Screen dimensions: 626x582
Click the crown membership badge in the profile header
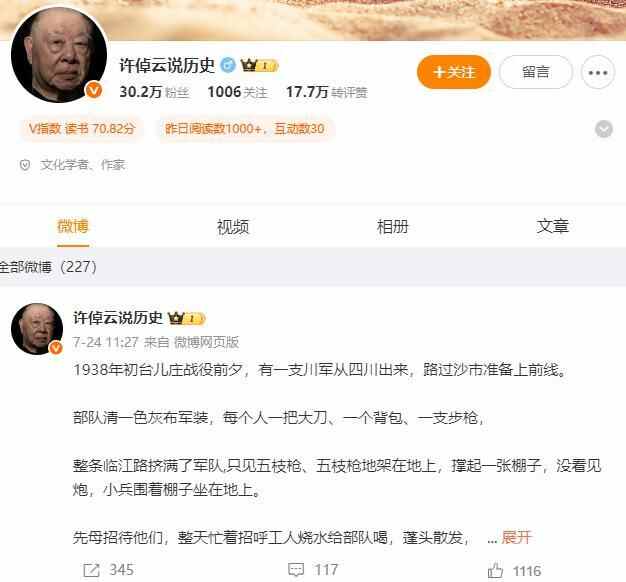point(259,65)
